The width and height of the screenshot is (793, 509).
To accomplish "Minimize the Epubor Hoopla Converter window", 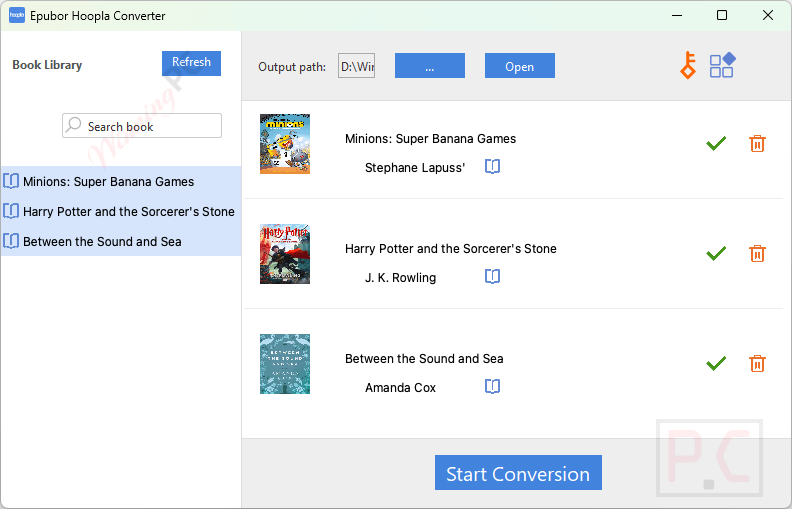I will click(677, 15).
